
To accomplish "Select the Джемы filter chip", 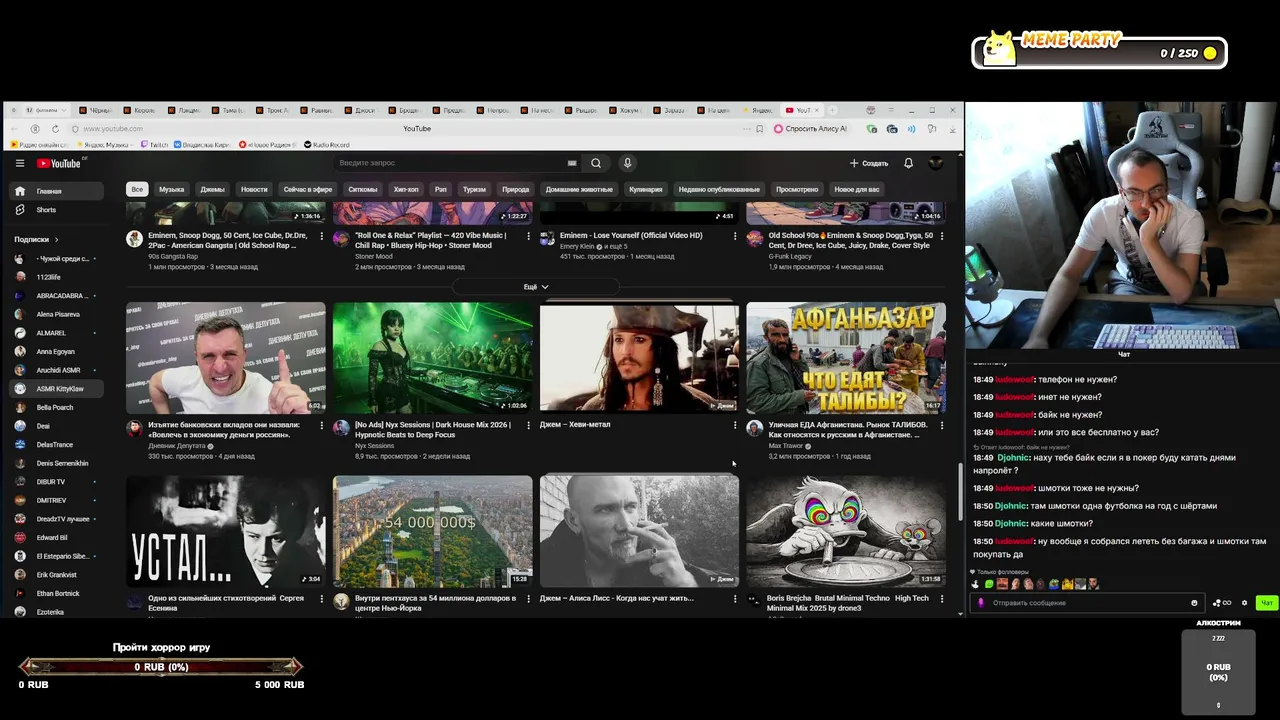I will pos(212,189).
